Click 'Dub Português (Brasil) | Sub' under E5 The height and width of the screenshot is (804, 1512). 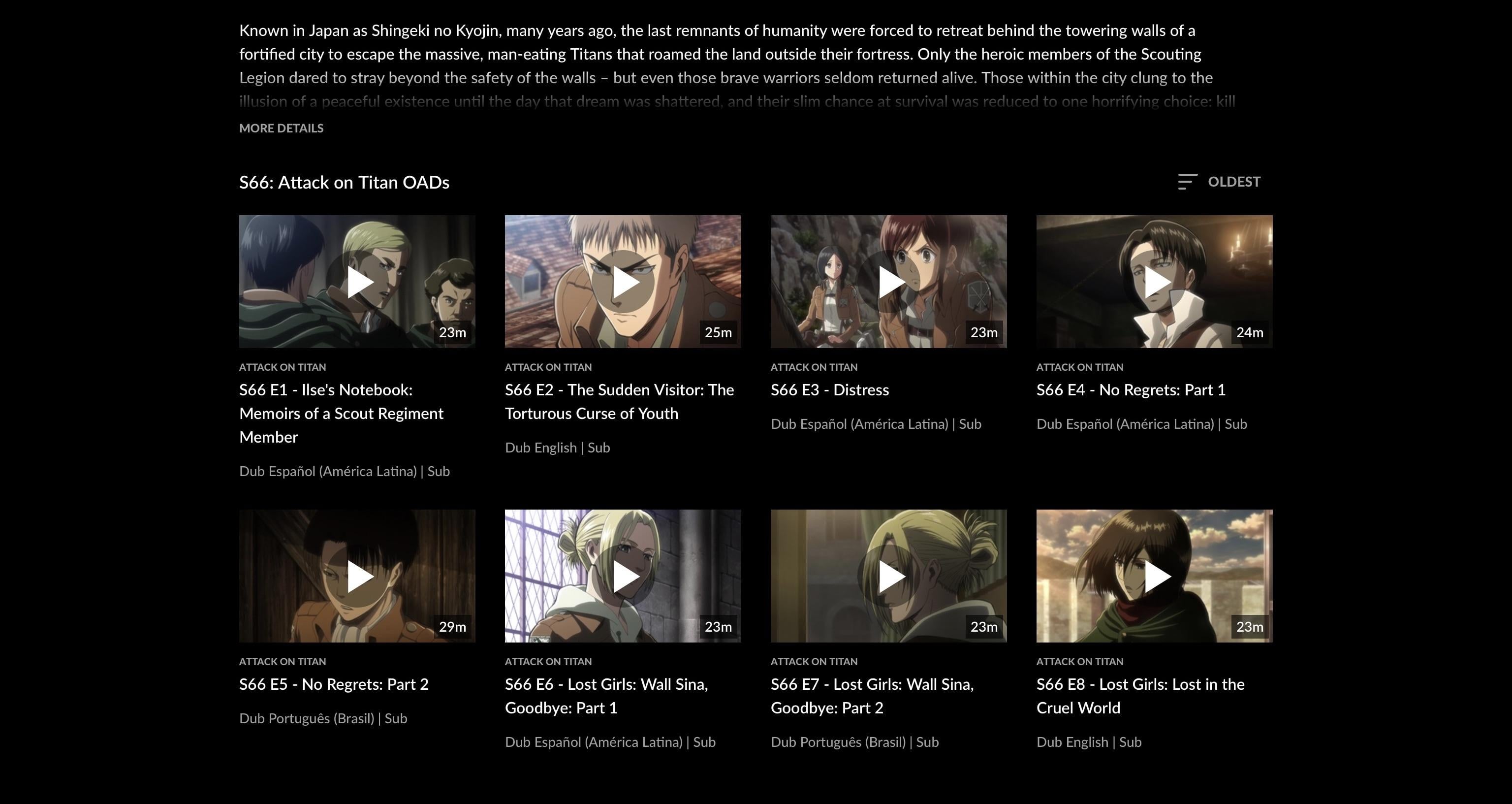point(323,718)
